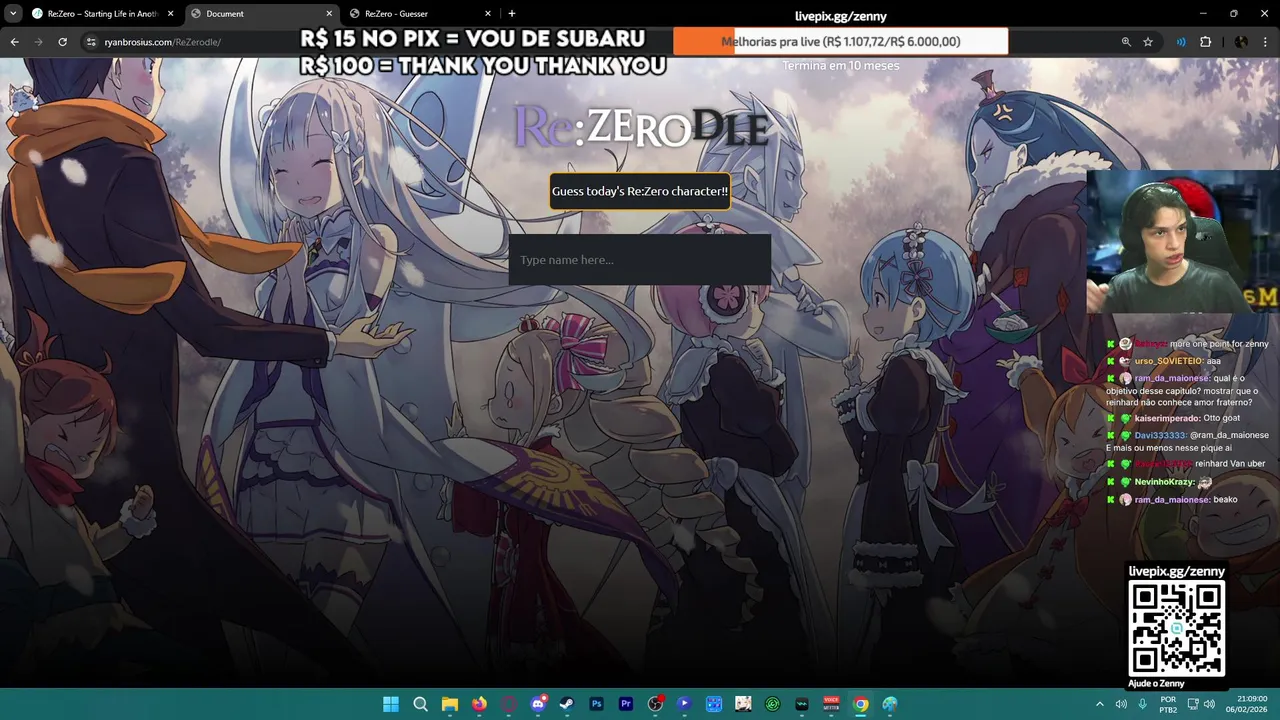The width and height of the screenshot is (1280, 720).
Task: Click the first tray speaker icon
Action: pos(1121,704)
